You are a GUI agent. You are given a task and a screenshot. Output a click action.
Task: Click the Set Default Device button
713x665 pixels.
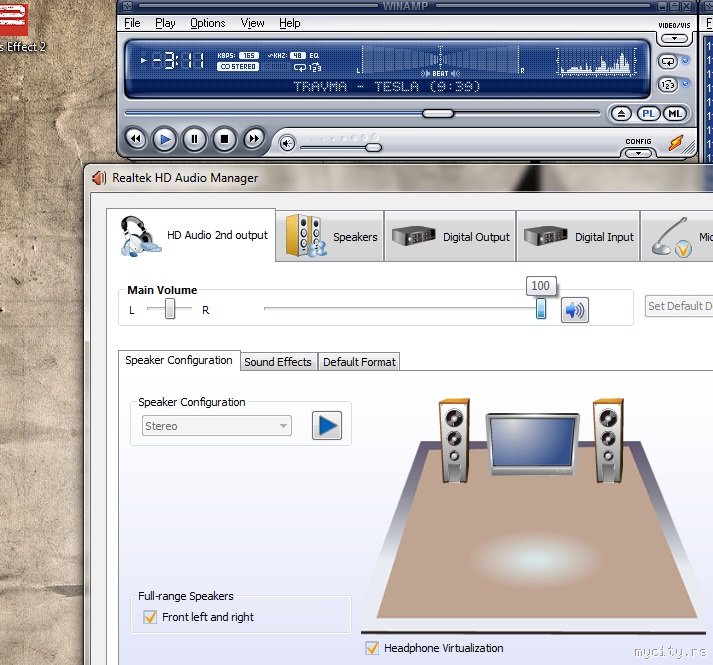point(679,306)
